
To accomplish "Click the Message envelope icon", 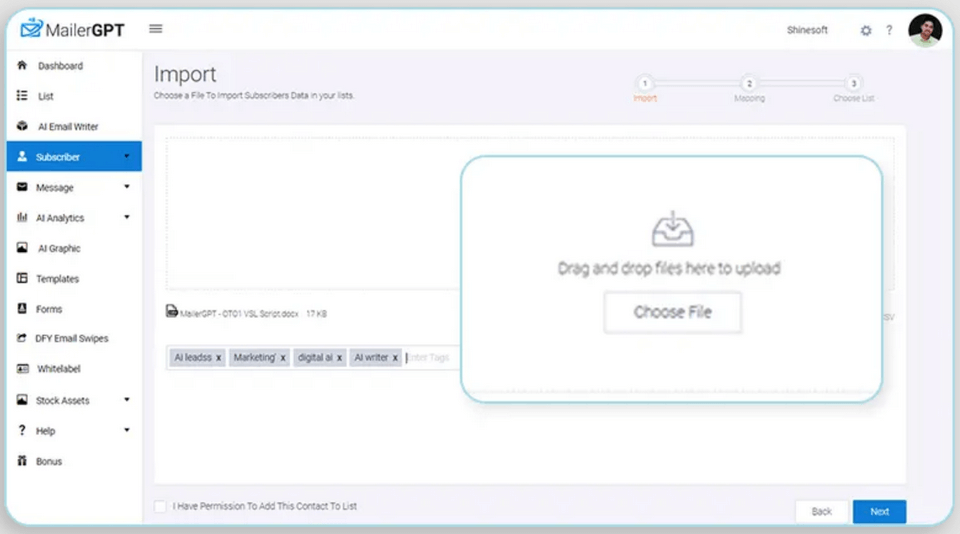I will [x=22, y=187].
